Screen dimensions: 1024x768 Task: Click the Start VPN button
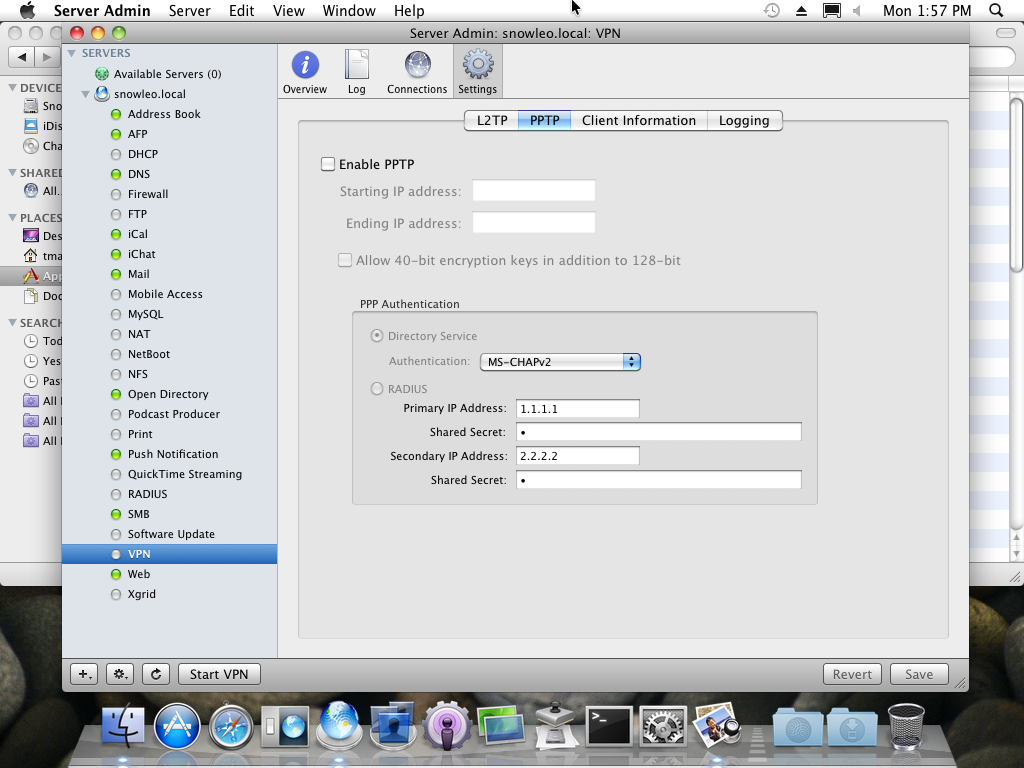(x=219, y=674)
